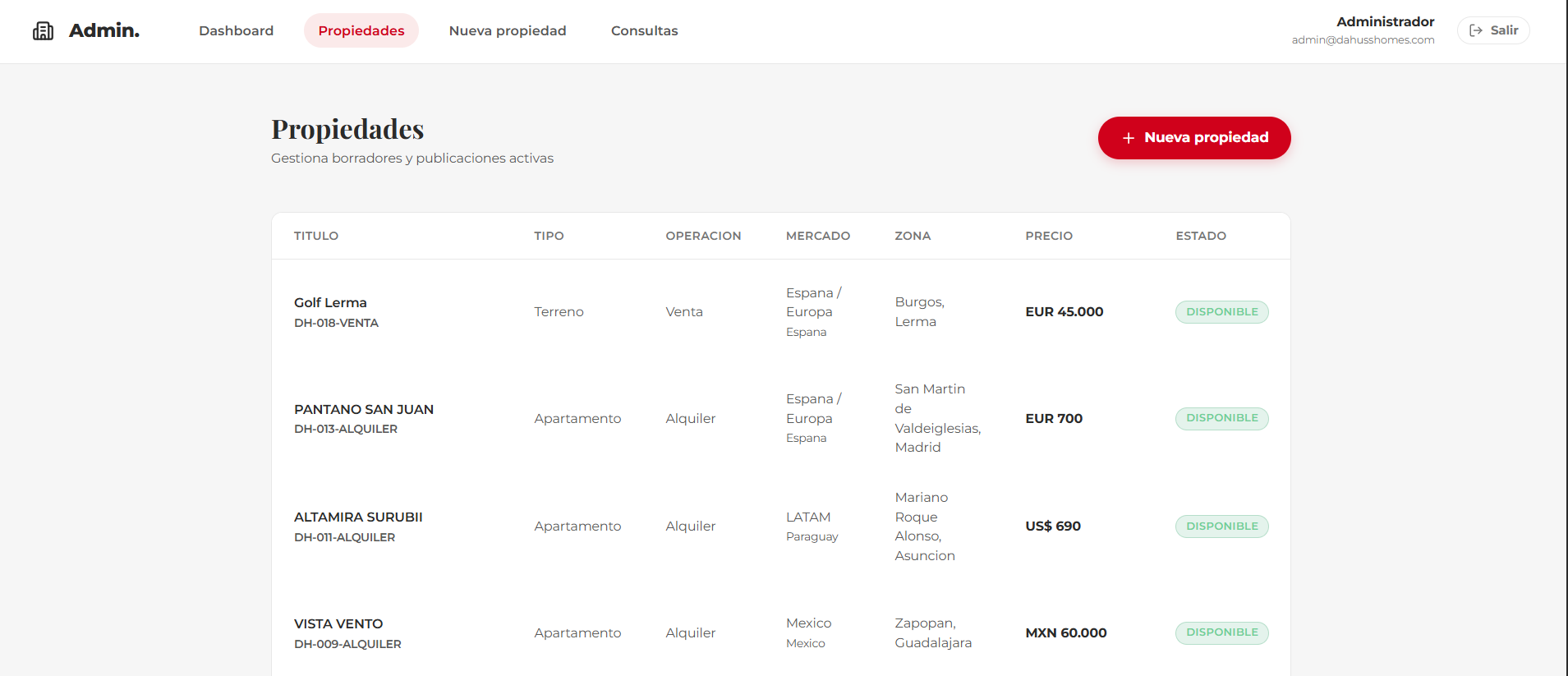Go to Nueva propiedad in navigation bar
1568x676 pixels.
point(508,30)
